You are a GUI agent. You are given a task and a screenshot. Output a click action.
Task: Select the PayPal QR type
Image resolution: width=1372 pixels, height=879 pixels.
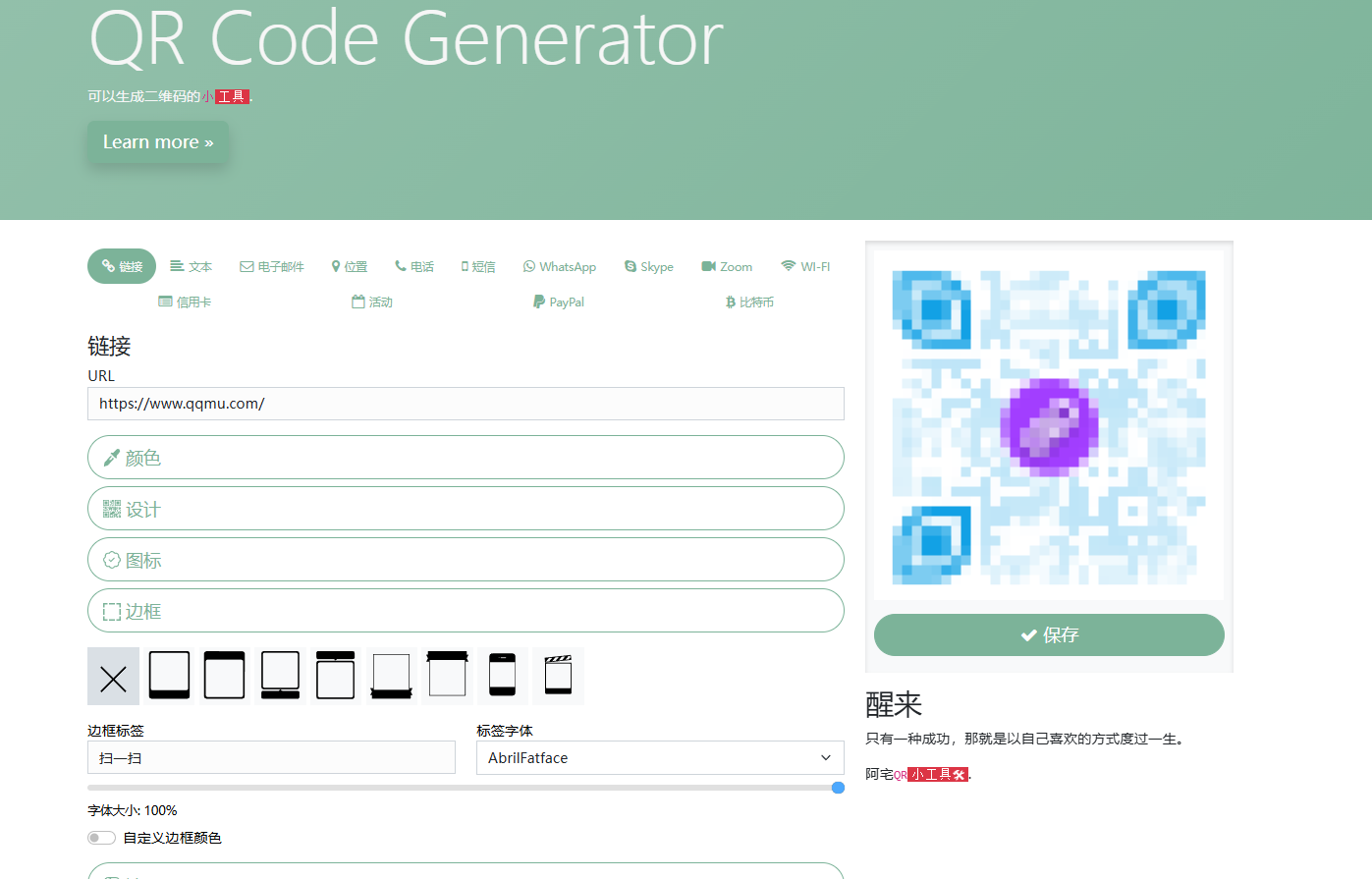(x=559, y=302)
